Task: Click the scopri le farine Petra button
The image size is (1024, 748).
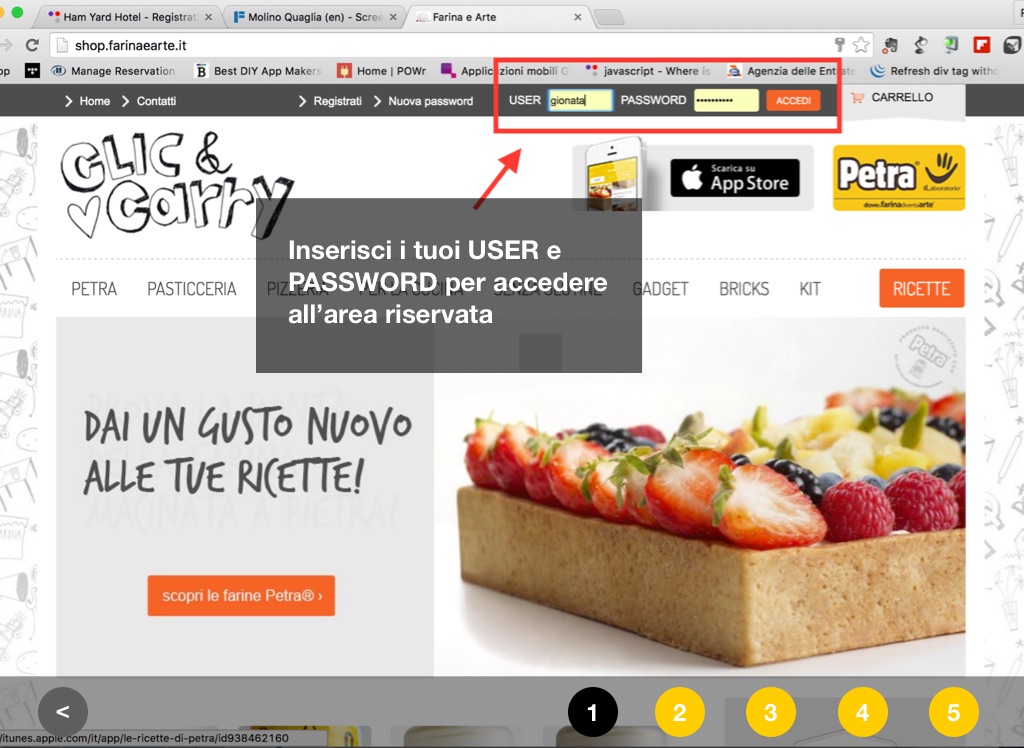Action: pyautogui.click(x=241, y=596)
